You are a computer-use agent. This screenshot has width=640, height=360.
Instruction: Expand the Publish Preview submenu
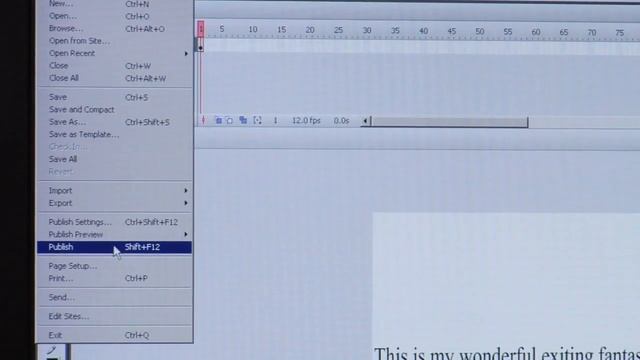[113, 235]
